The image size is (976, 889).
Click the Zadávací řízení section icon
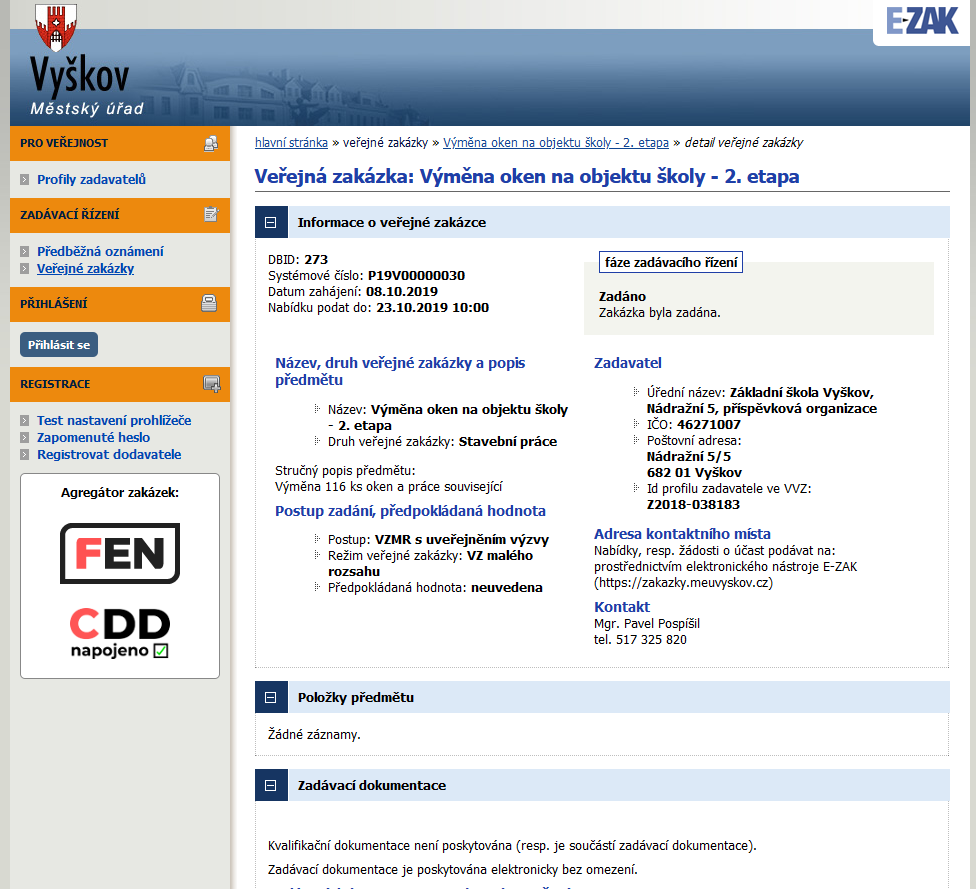point(211,214)
